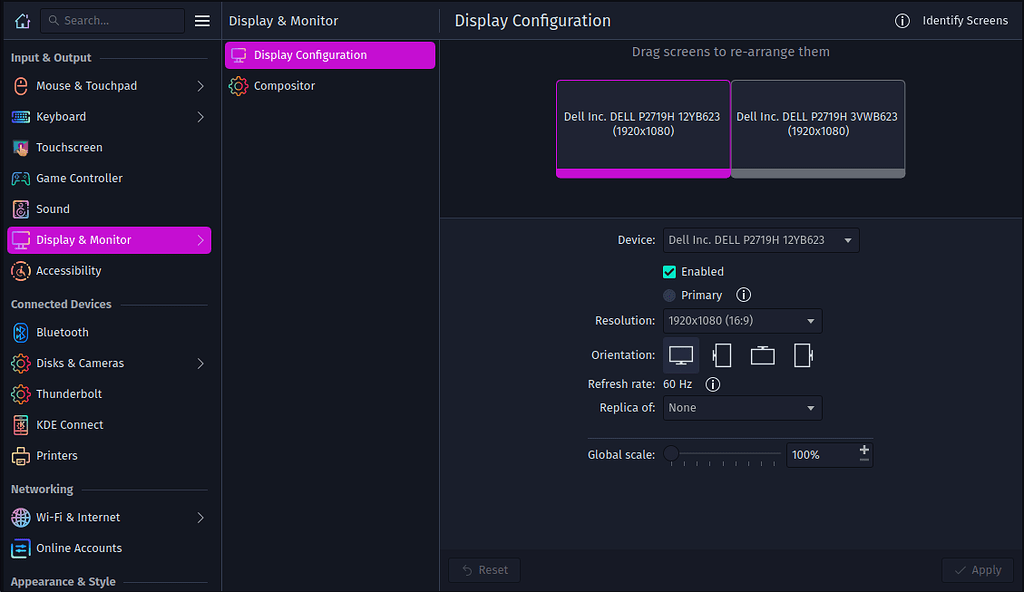Select the flipped landscape orientation
Viewport: 1024px width, 592px height.
point(762,355)
